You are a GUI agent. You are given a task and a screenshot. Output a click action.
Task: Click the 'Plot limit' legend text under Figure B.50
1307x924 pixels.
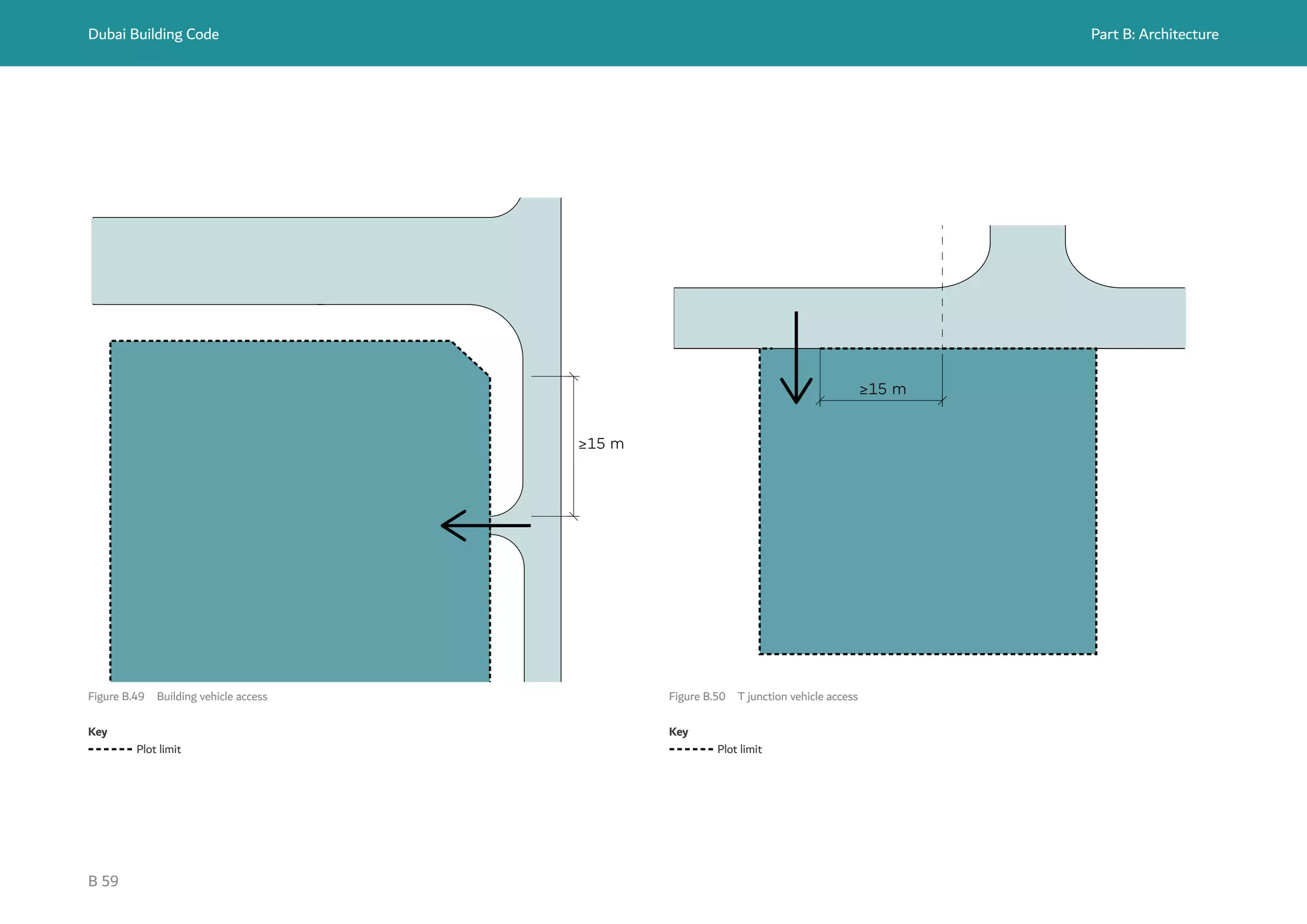click(739, 749)
